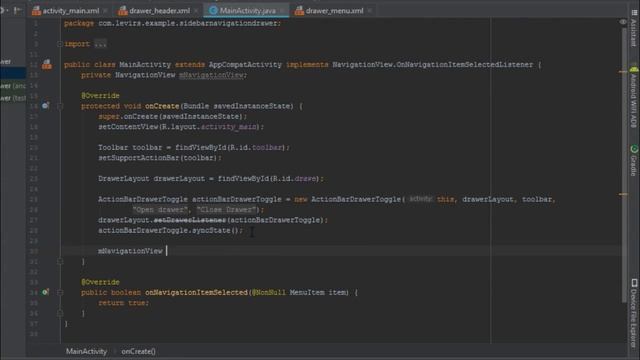Select the MainActivity.java tab
The height and width of the screenshot is (360, 640).
[247, 11]
